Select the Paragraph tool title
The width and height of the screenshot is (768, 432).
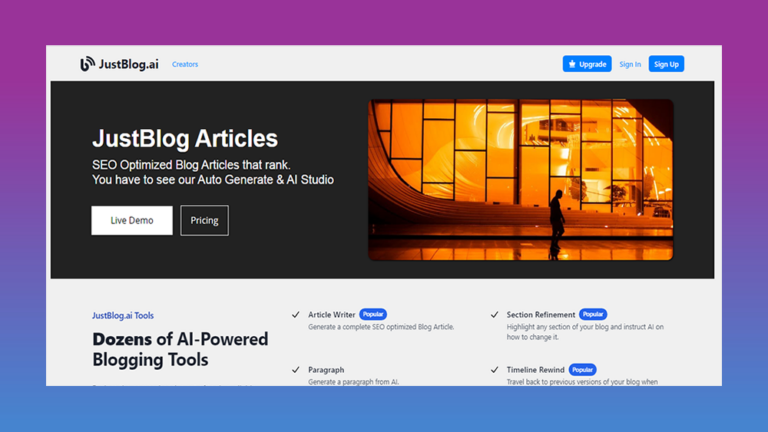[326, 370]
